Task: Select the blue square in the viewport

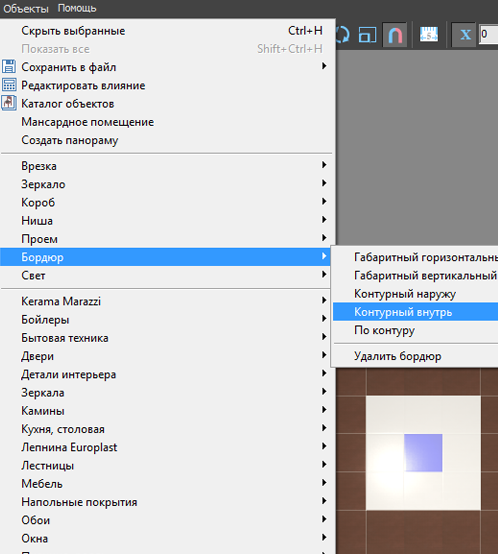Action: 423,453
